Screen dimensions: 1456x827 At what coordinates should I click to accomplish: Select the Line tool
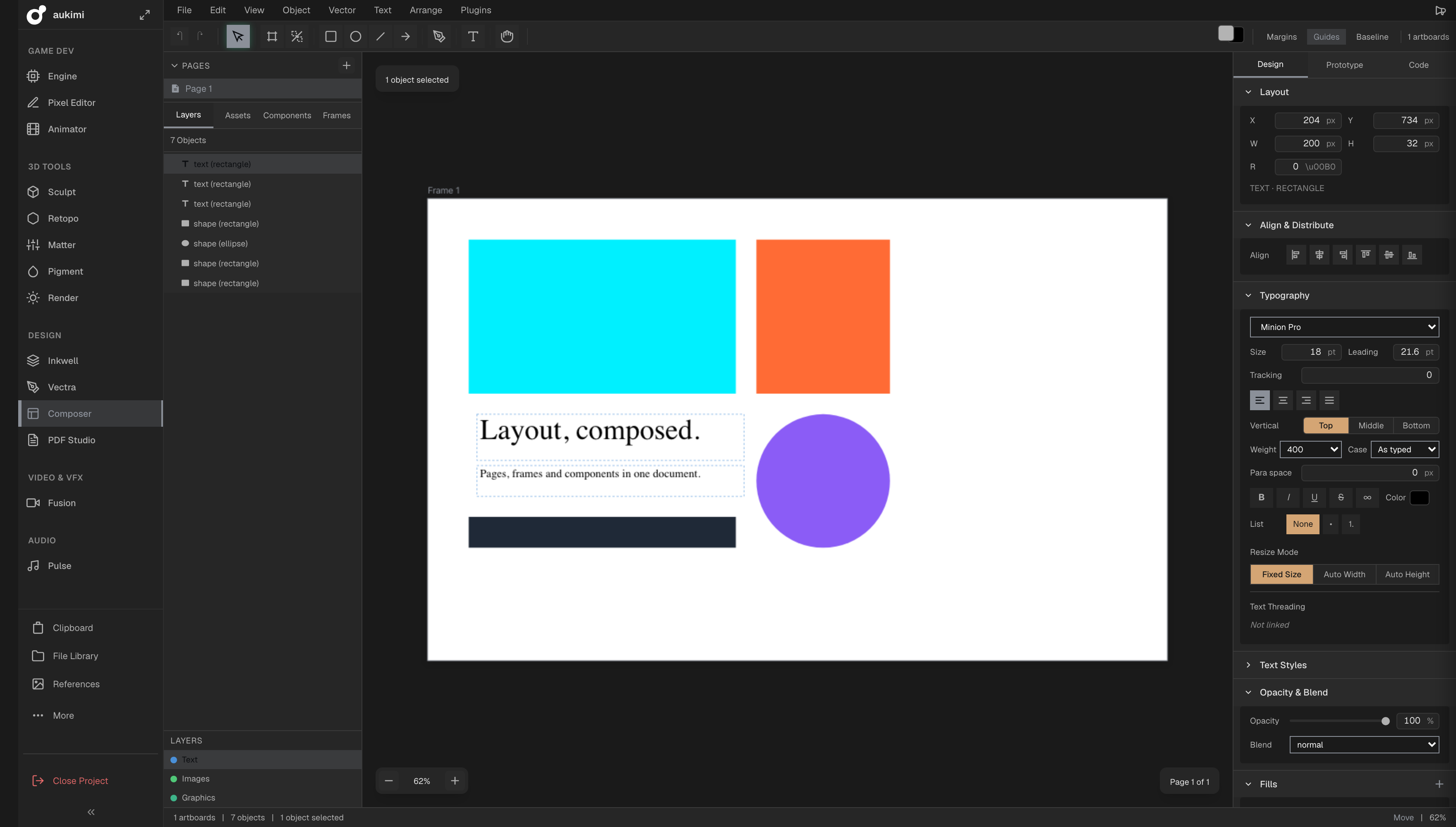pos(381,36)
